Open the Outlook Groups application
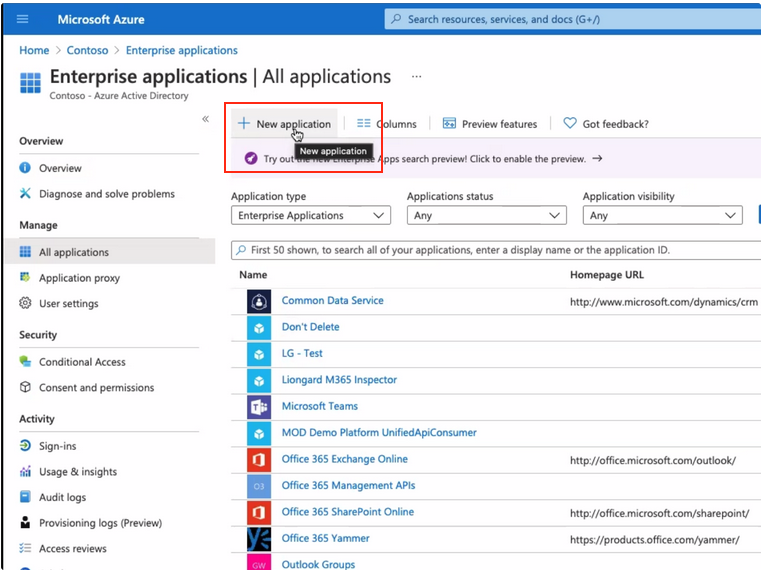The image size is (763, 574). click(x=318, y=564)
